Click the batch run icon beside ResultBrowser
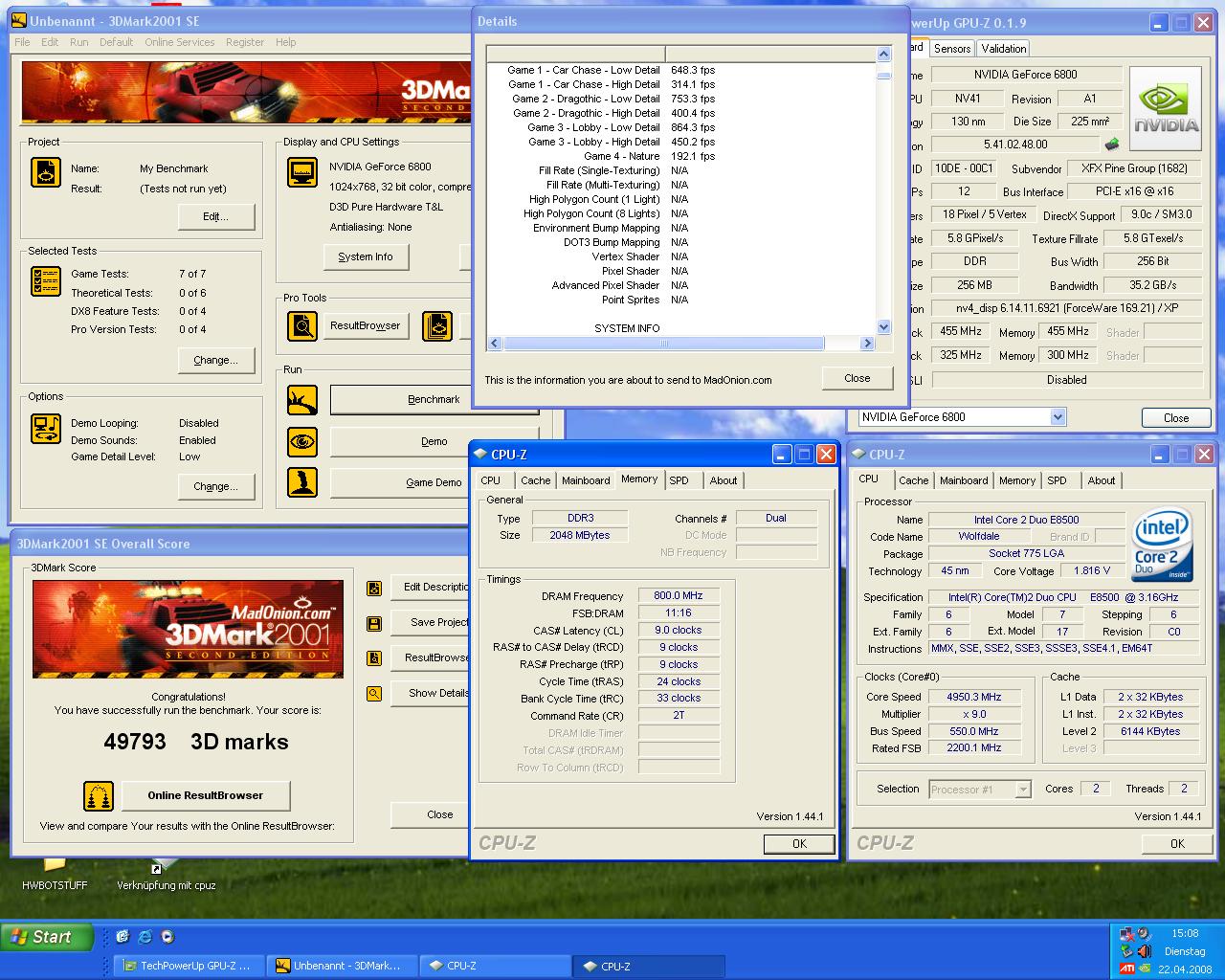The image size is (1225, 980). click(x=437, y=326)
